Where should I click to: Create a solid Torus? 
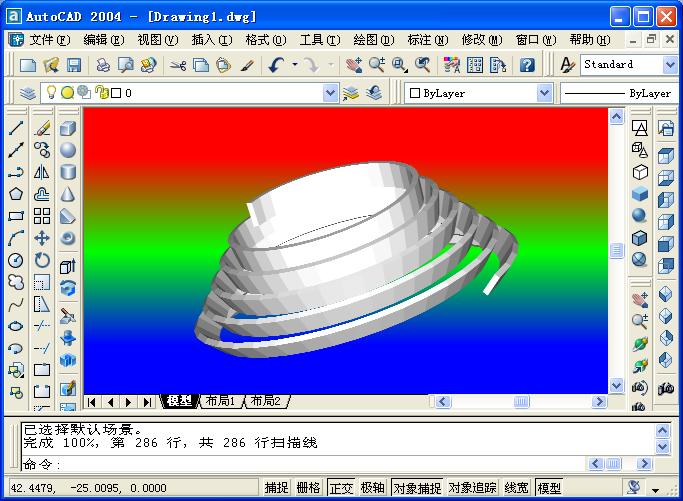(x=68, y=238)
